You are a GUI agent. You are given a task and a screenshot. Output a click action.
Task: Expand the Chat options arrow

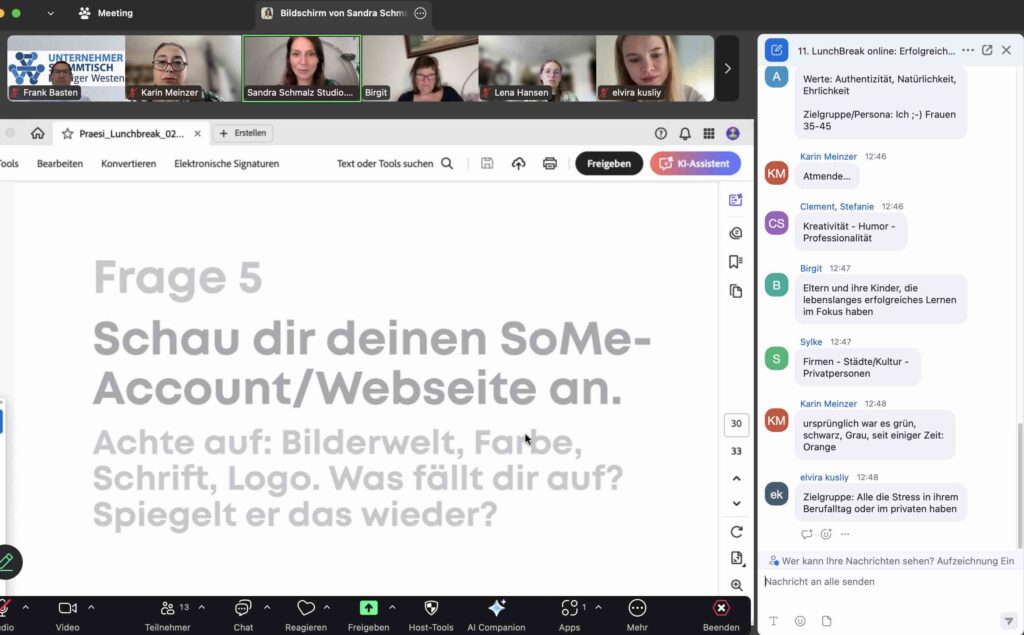point(267,608)
